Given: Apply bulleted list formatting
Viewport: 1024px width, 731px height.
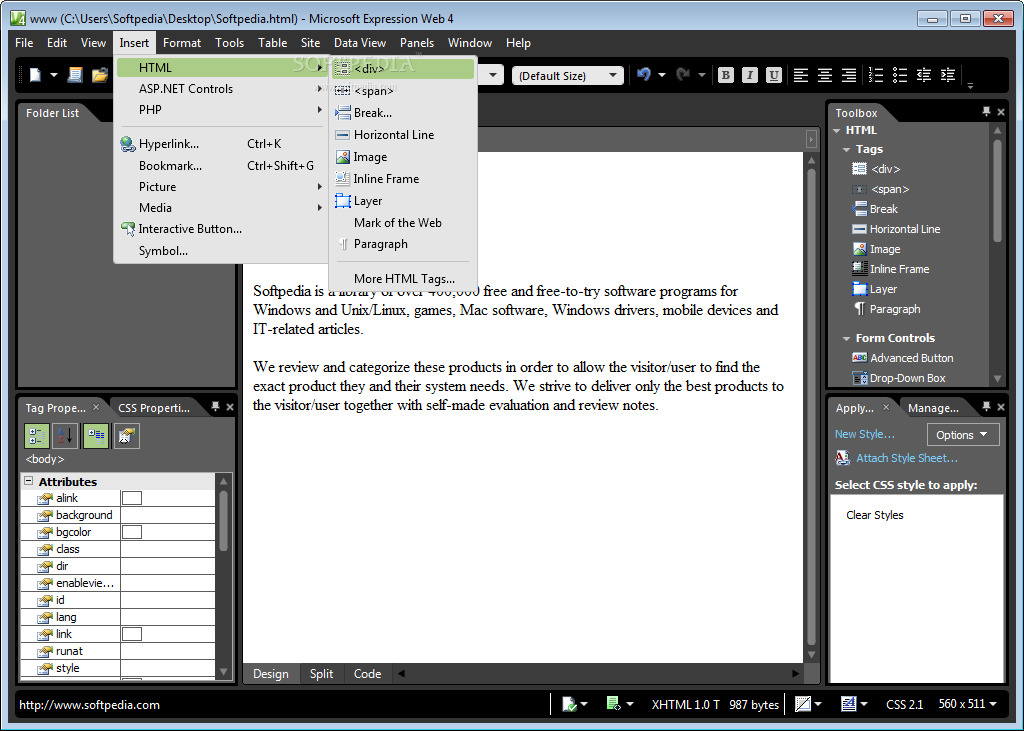Looking at the screenshot, I should coord(900,75).
